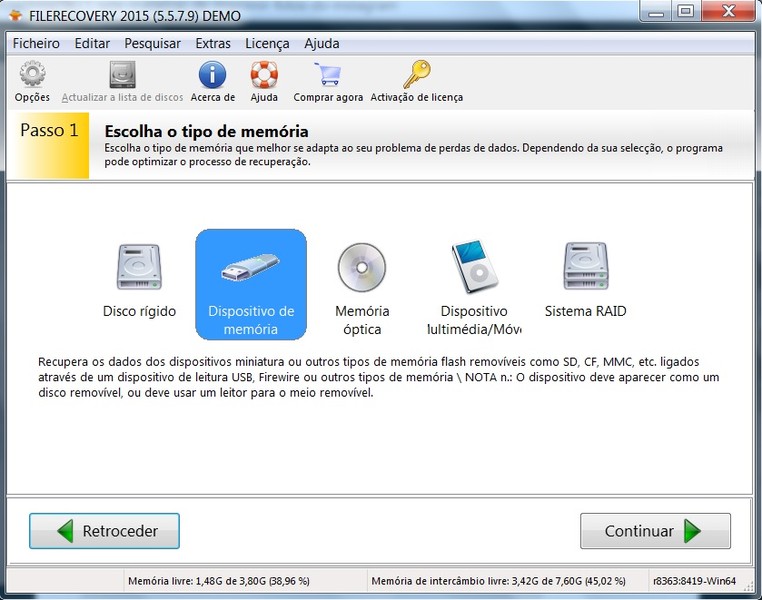Maximize the FILERECOVERY window

686,12
